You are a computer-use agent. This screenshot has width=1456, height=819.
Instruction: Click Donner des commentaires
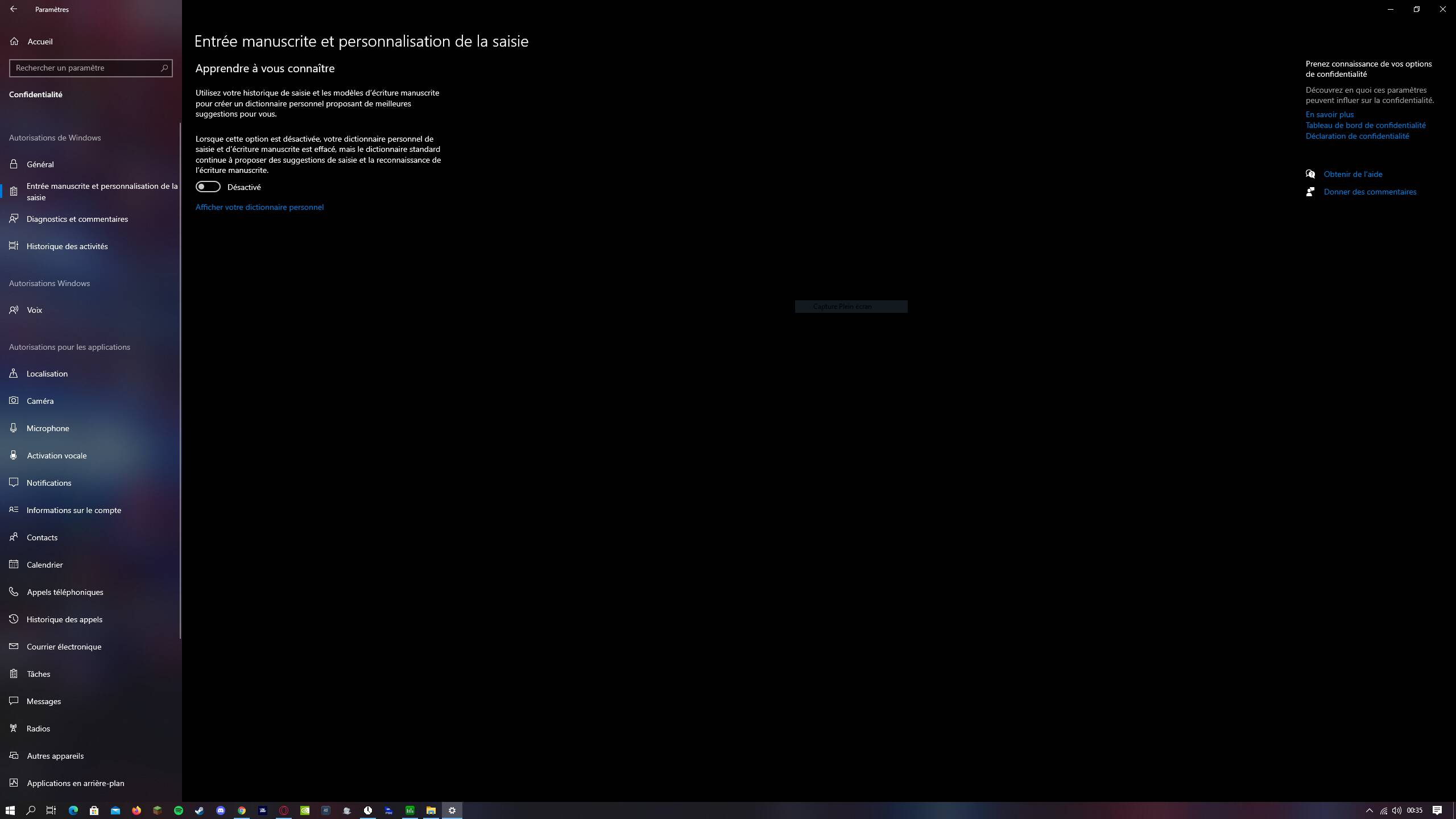pos(1370,192)
